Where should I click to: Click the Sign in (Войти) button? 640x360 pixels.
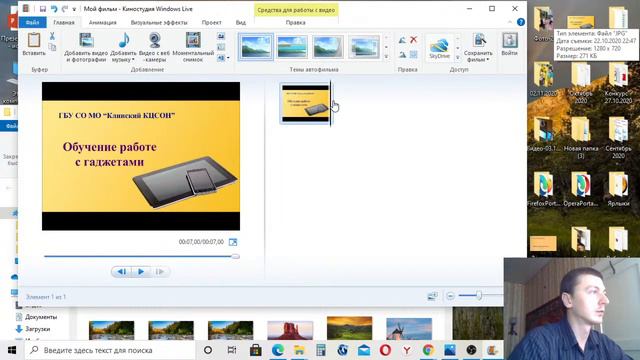tap(509, 44)
